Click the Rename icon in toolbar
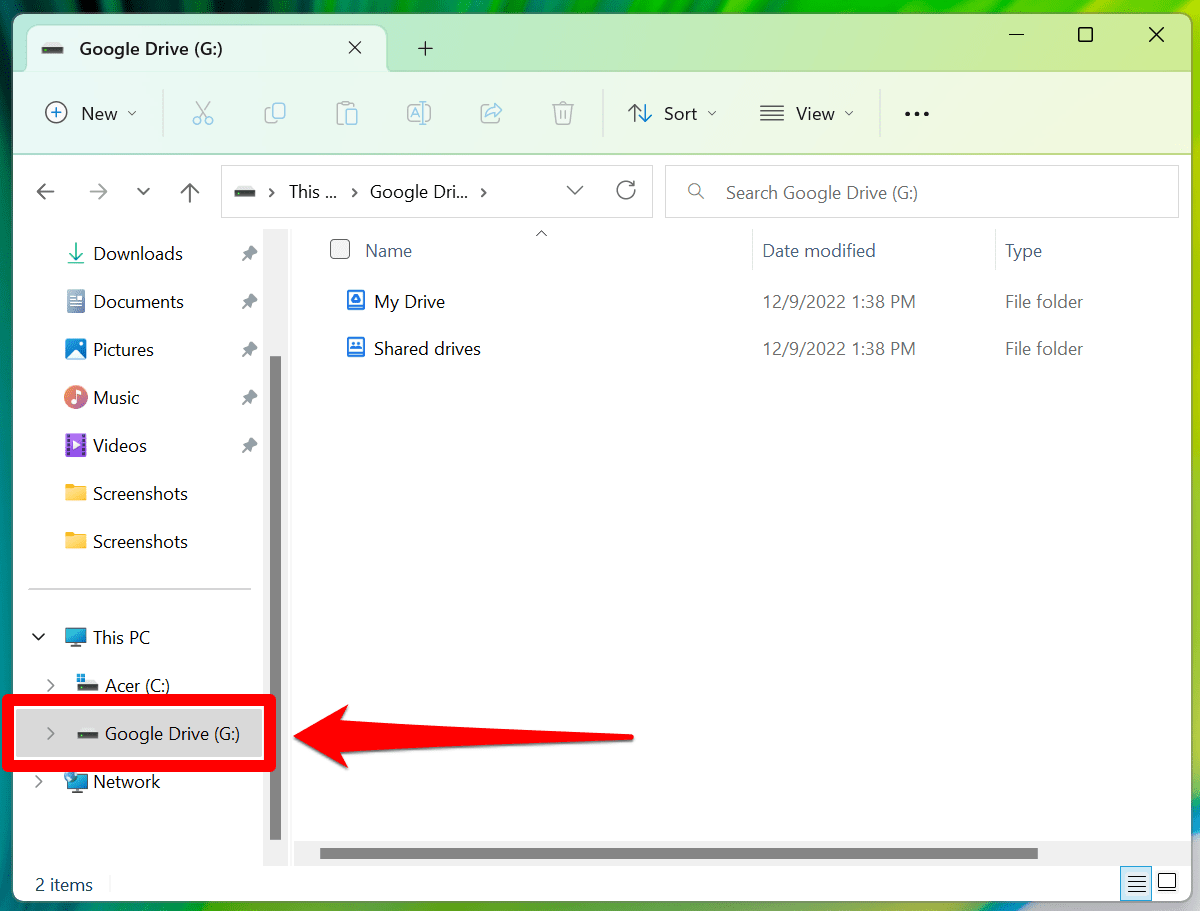 [x=419, y=113]
